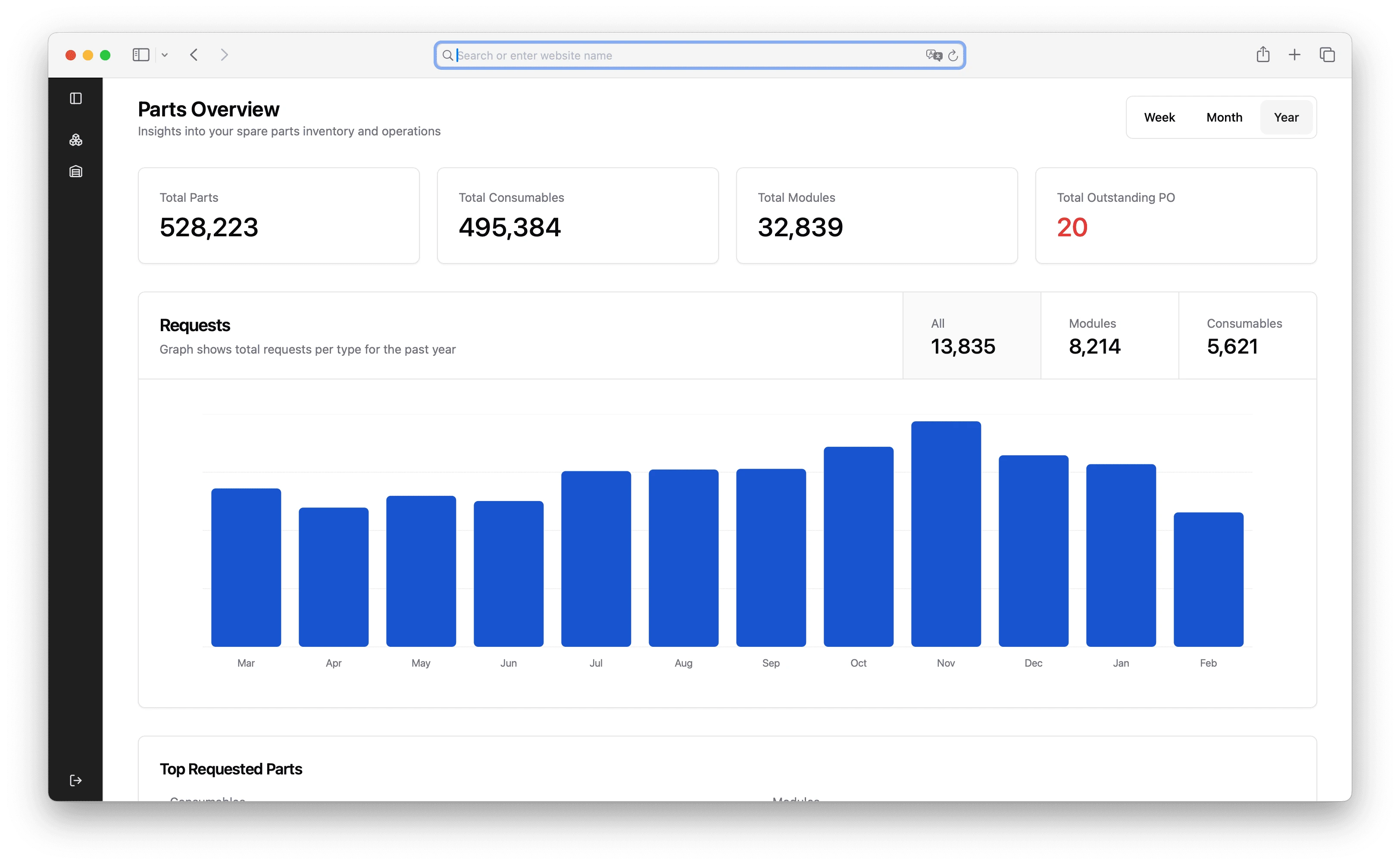Open the tab group dropdown chevron
The width and height of the screenshot is (1400, 865).
pyautogui.click(x=165, y=54)
